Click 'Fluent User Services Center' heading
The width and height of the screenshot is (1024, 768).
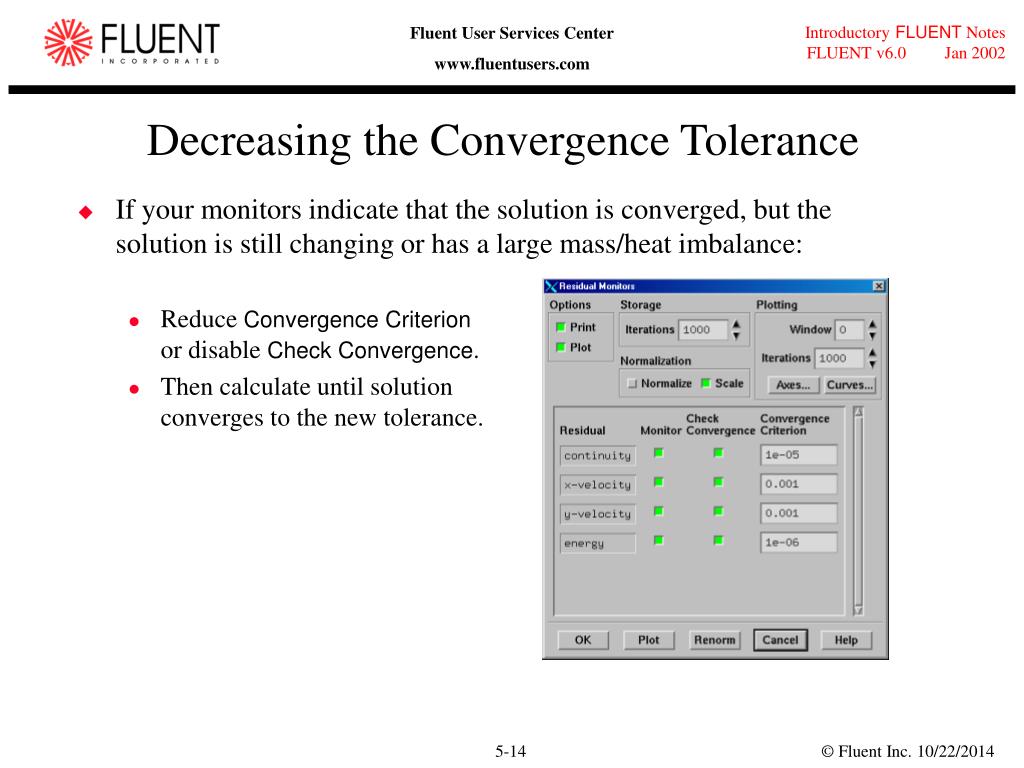pos(512,33)
